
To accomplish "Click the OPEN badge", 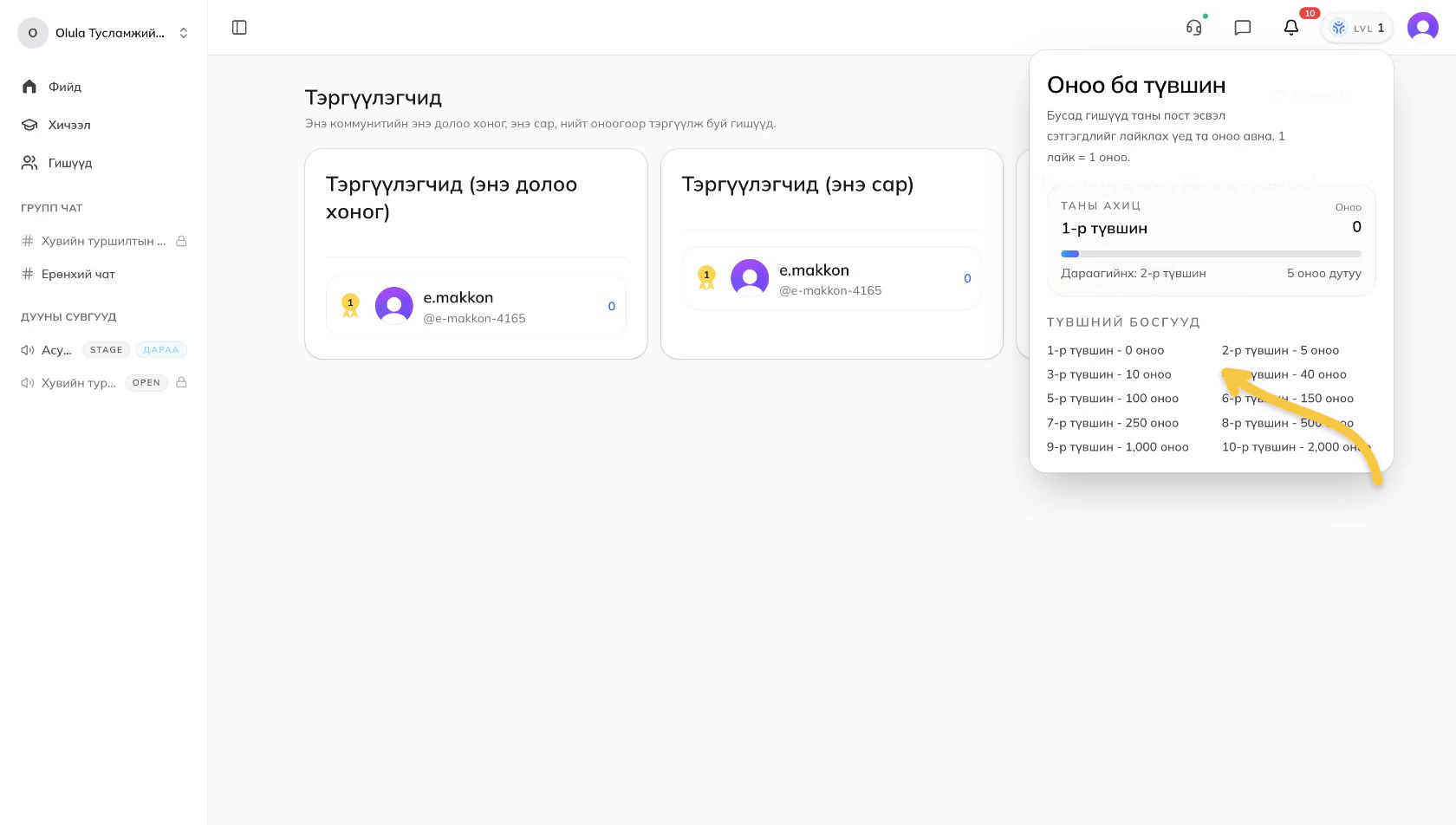I will (x=146, y=382).
